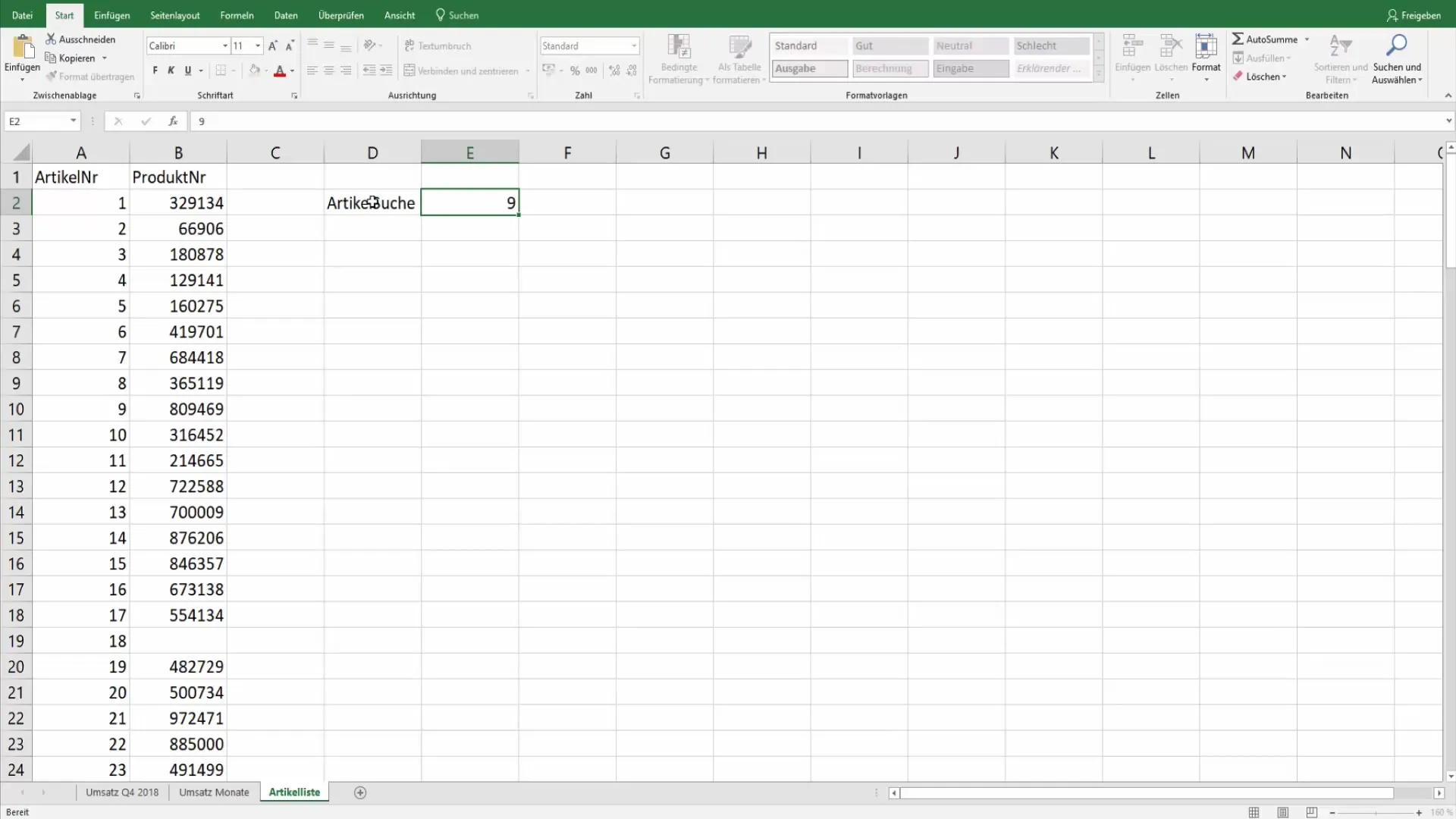This screenshot has height=819, width=1456.
Task: Toggle underline formatting U
Action: 188,71
